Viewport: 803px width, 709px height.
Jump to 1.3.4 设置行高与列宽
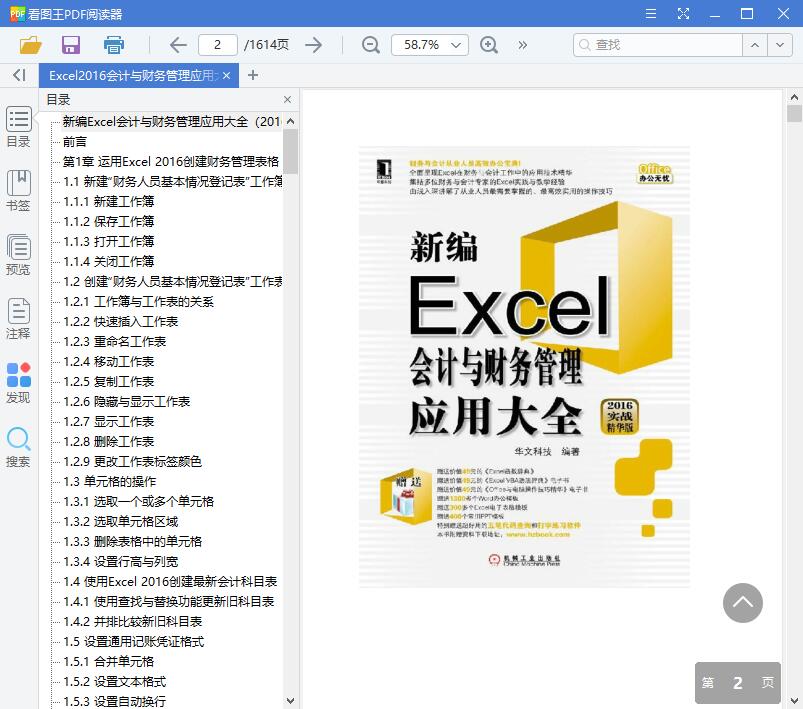click(x=120, y=561)
